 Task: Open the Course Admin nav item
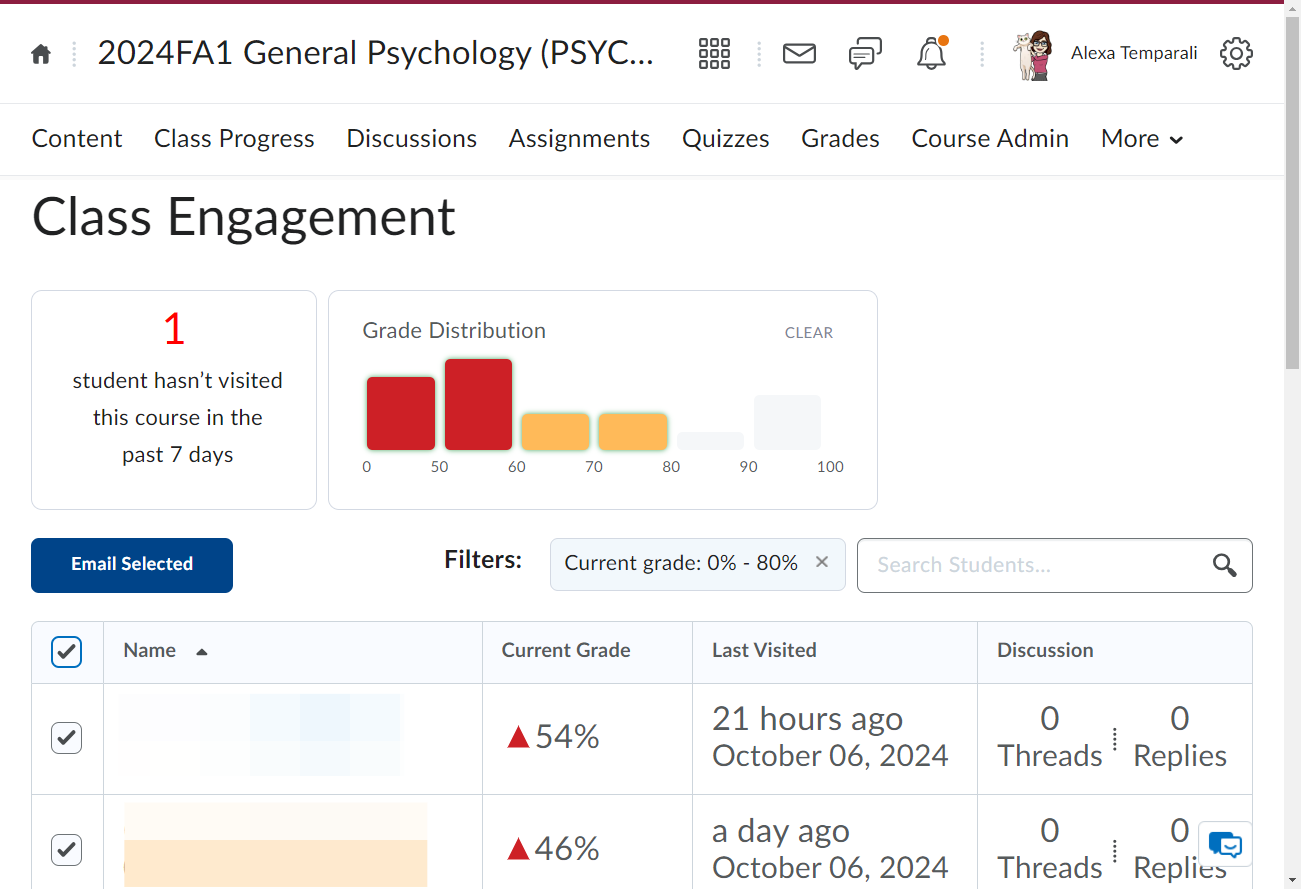pyautogui.click(x=990, y=139)
